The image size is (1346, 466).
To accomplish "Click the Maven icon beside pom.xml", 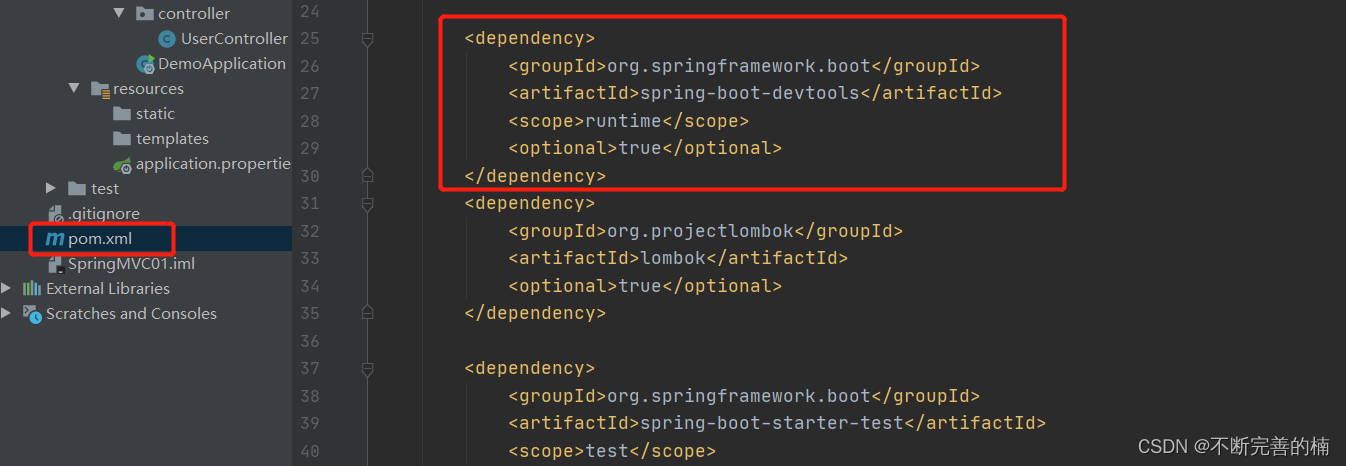I will [x=55, y=239].
